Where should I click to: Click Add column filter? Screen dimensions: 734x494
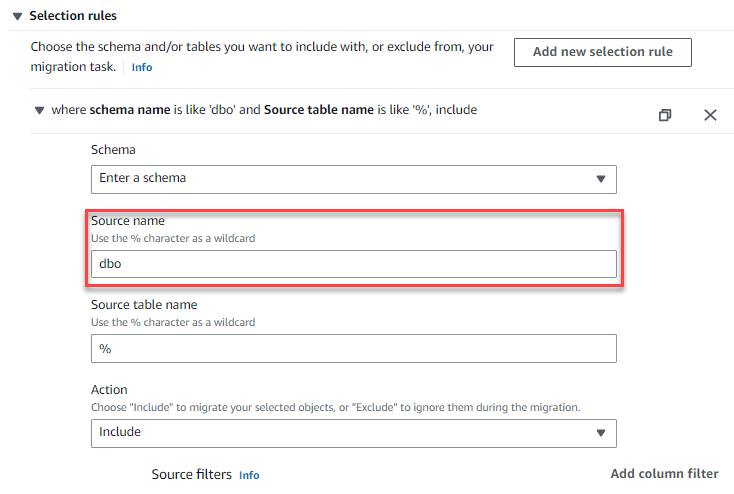[664, 474]
